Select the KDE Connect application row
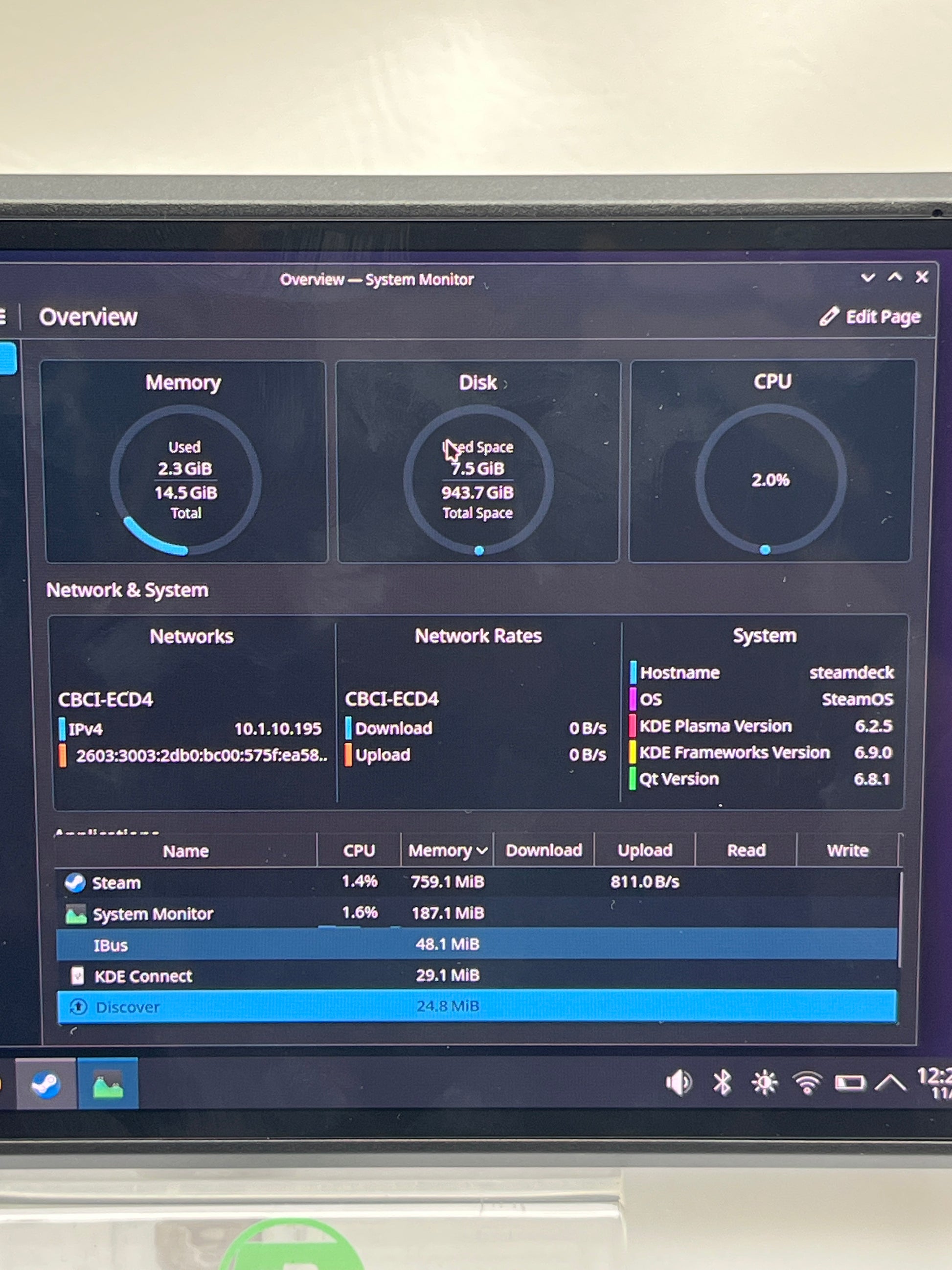Screen dimensions: 952x1270 point(143,976)
